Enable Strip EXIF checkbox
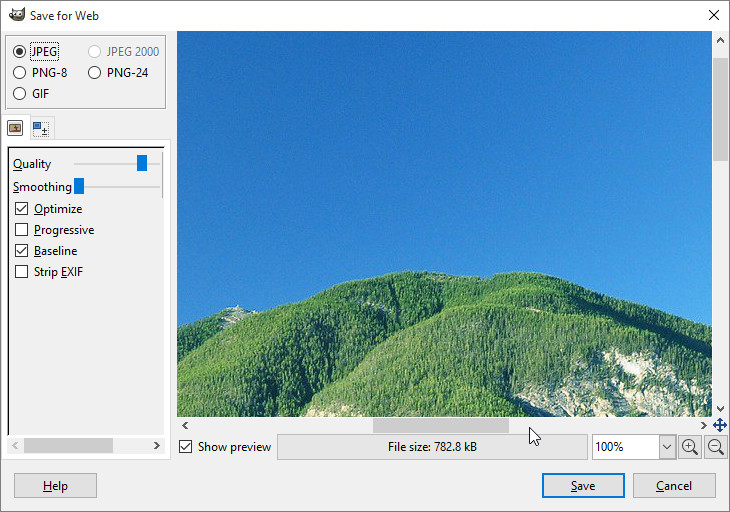The height and width of the screenshot is (512, 730). pyautogui.click(x=22, y=272)
